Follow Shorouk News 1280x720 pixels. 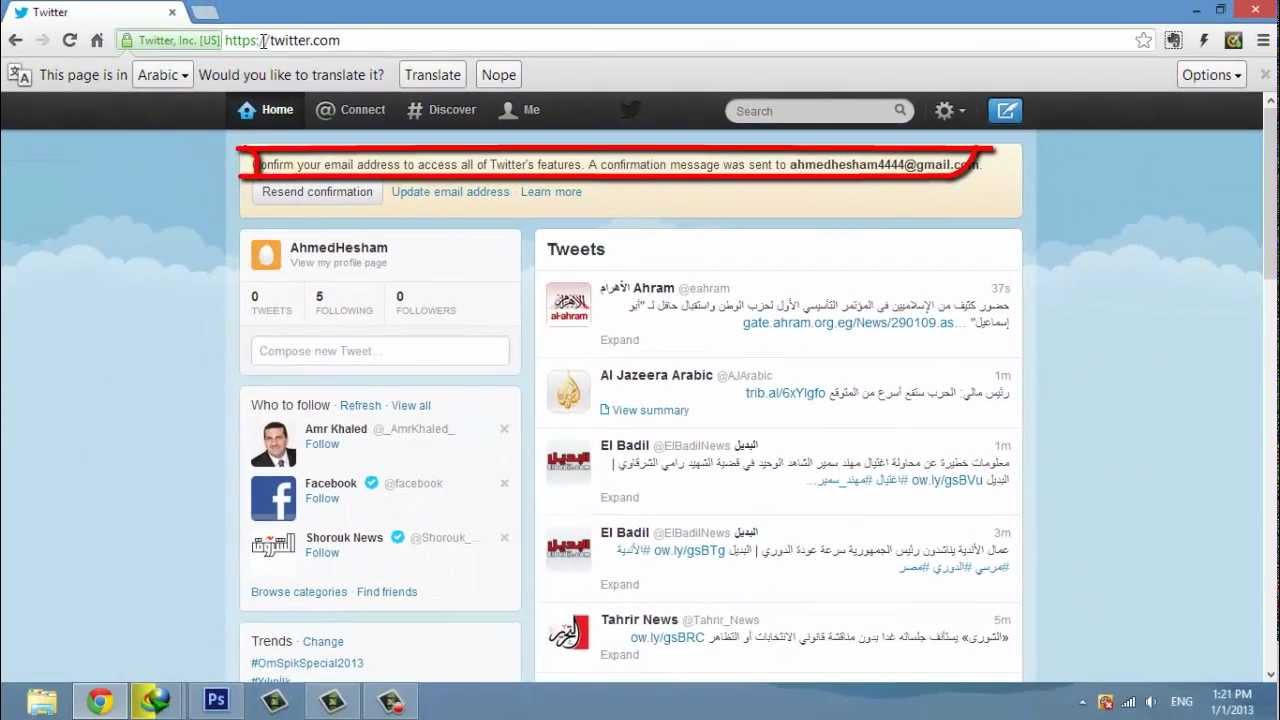tap(322, 552)
